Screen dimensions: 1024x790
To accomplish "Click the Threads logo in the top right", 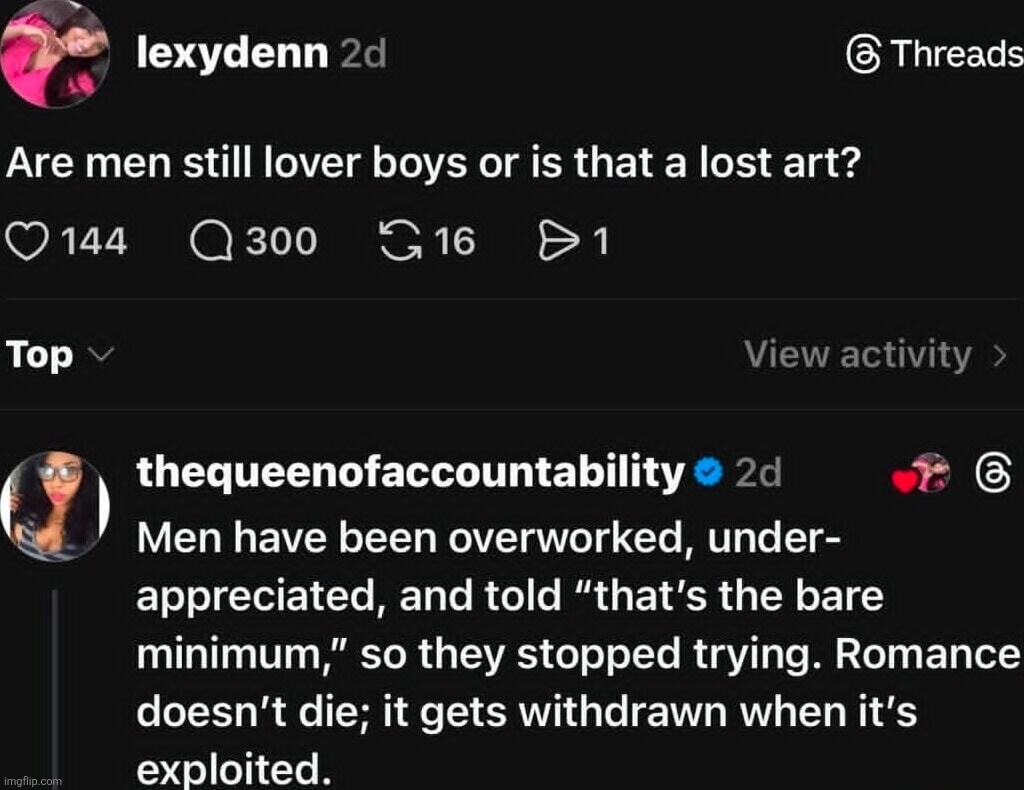I will (864, 53).
